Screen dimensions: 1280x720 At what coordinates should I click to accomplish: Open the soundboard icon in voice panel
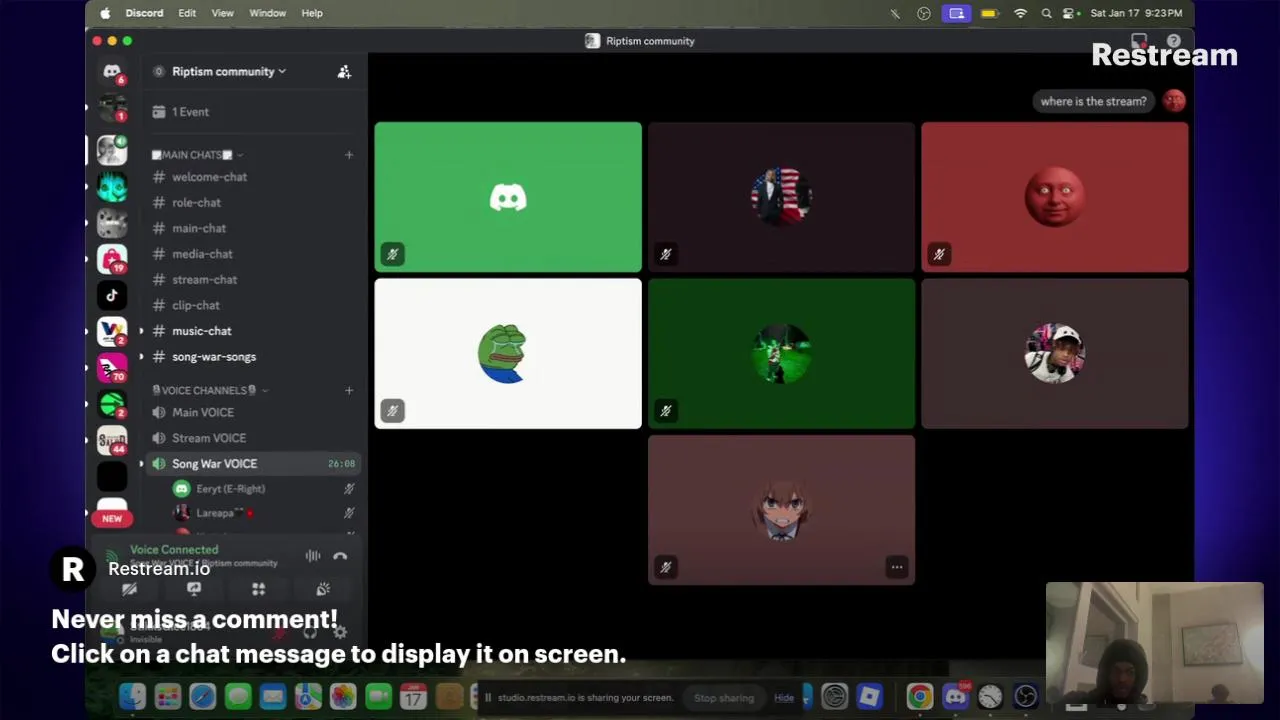[x=323, y=589]
